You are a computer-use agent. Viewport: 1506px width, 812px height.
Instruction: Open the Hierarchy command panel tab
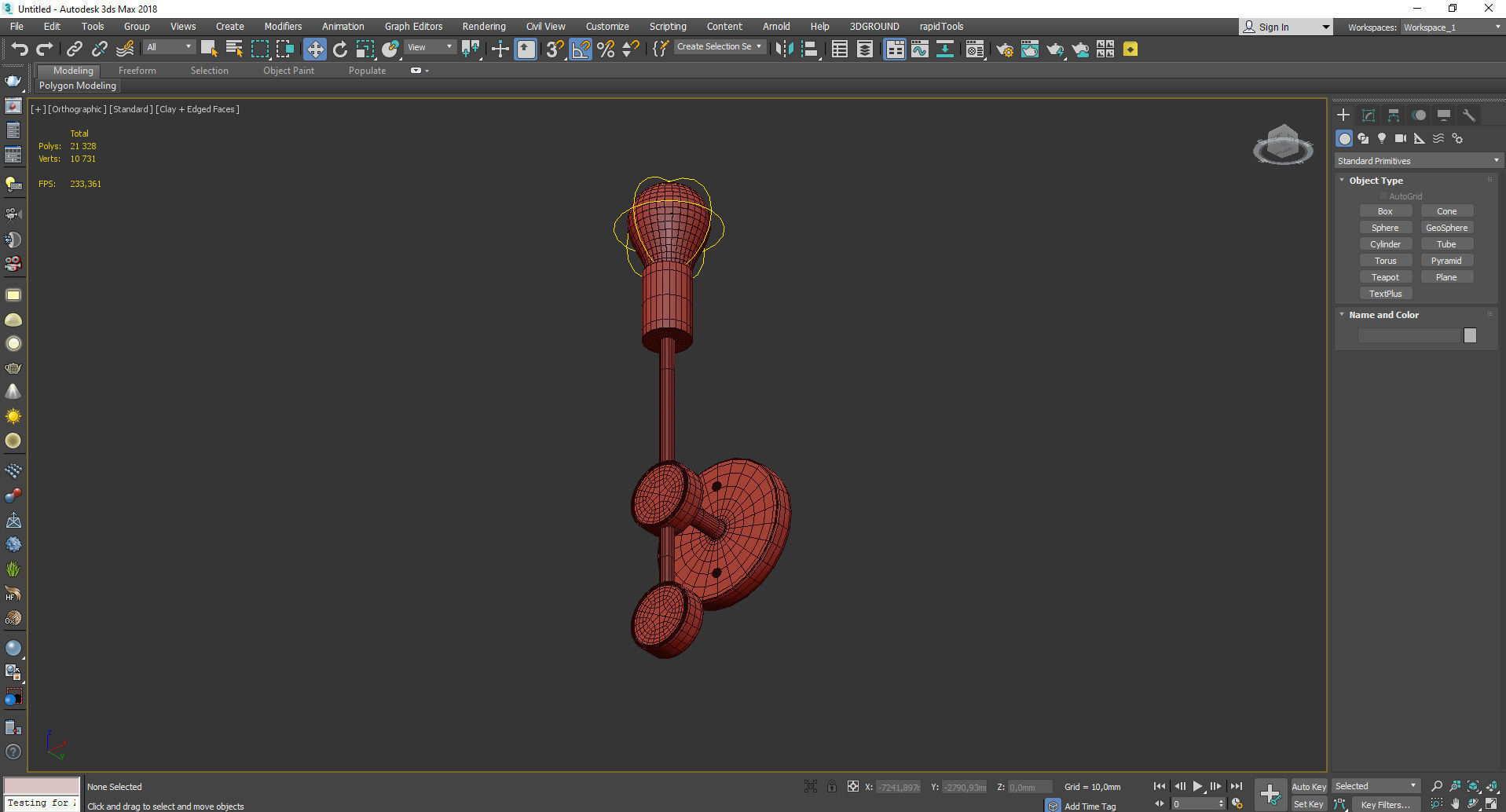click(x=1394, y=115)
